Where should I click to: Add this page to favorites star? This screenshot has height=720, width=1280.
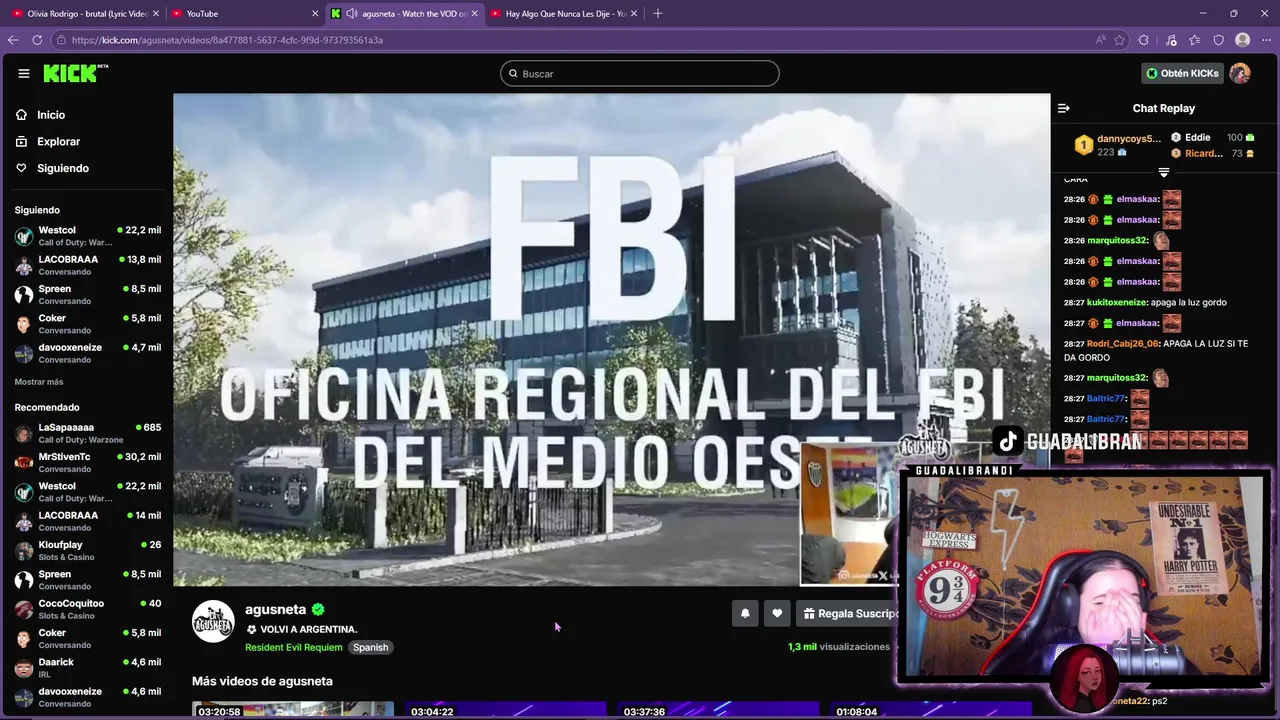pos(1119,40)
